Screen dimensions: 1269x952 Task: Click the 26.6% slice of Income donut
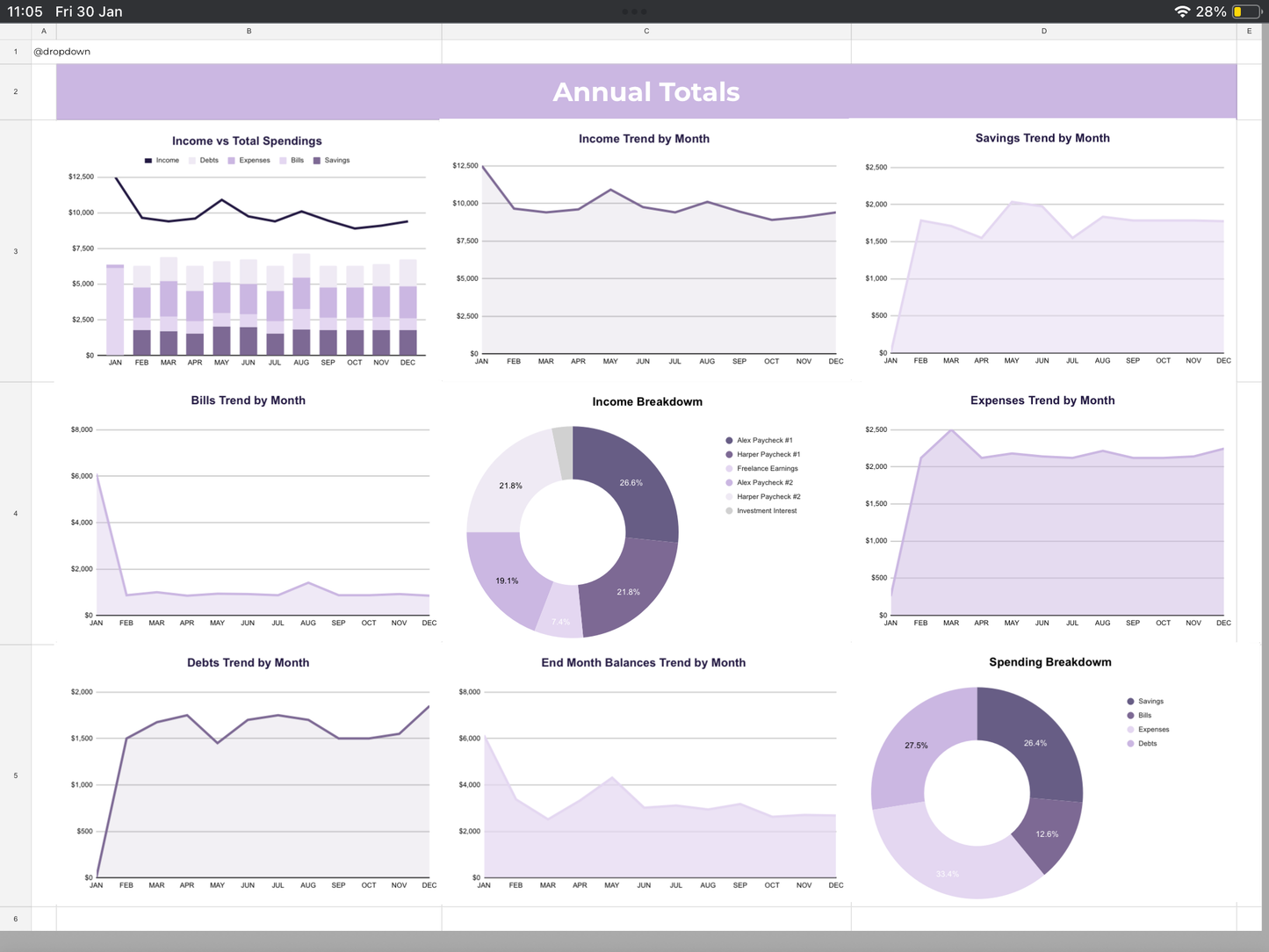(x=631, y=482)
